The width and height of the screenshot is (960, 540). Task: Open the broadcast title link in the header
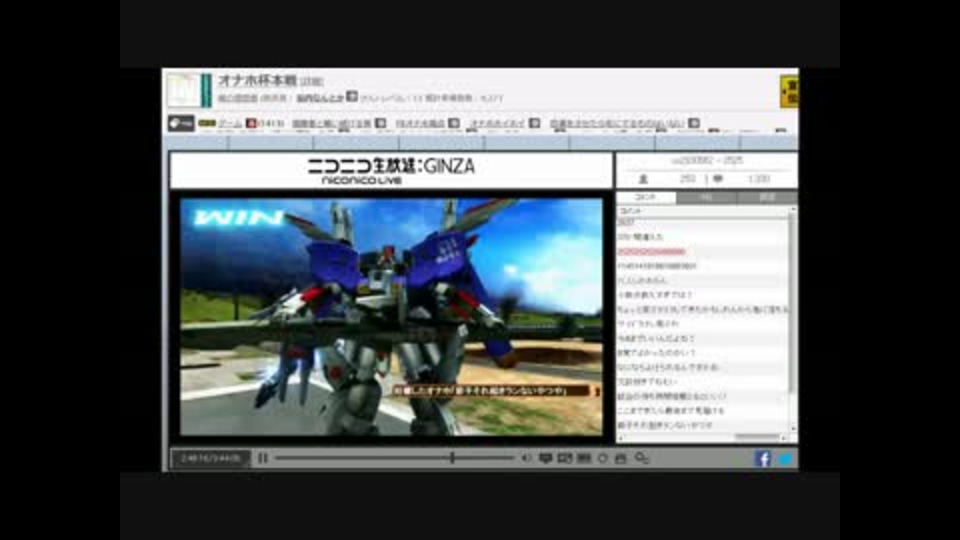257,80
